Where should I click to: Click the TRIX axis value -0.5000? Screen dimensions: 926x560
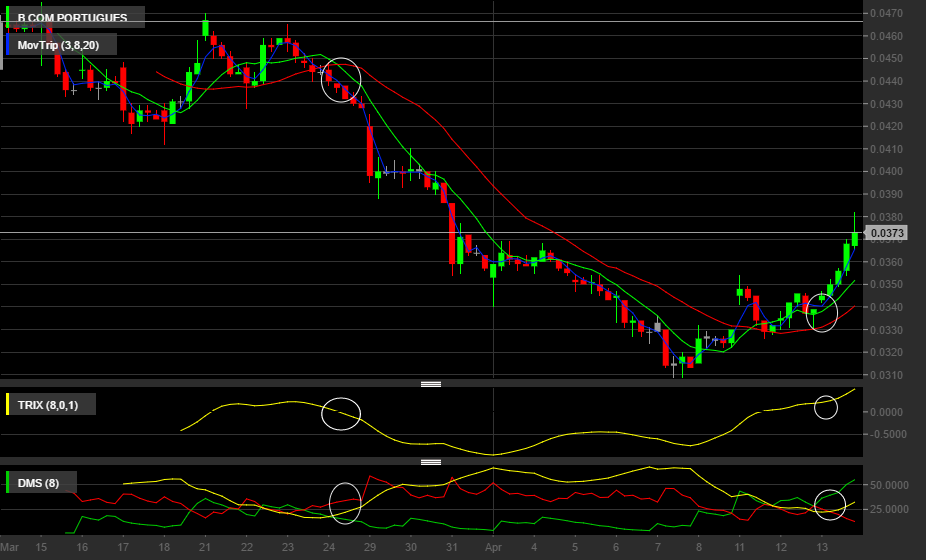pyautogui.click(x=886, y=434)
